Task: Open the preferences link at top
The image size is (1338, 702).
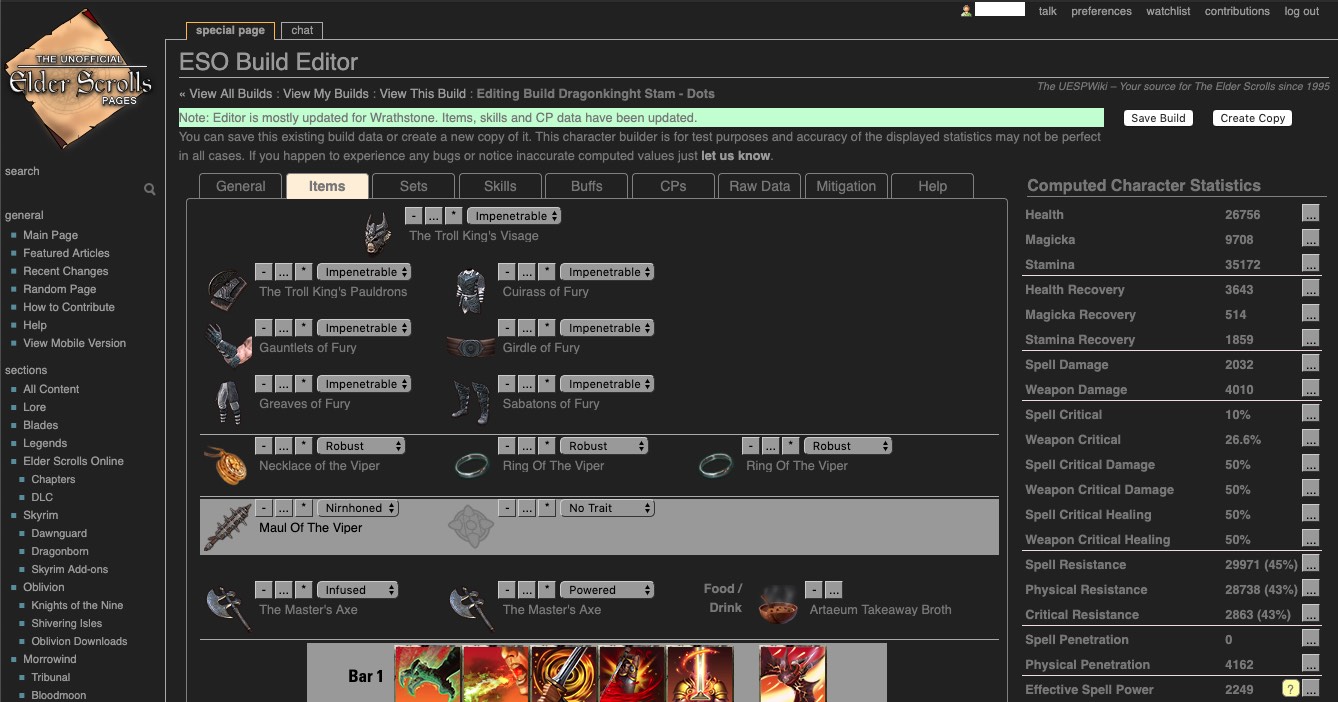Action: point(1101,11)
